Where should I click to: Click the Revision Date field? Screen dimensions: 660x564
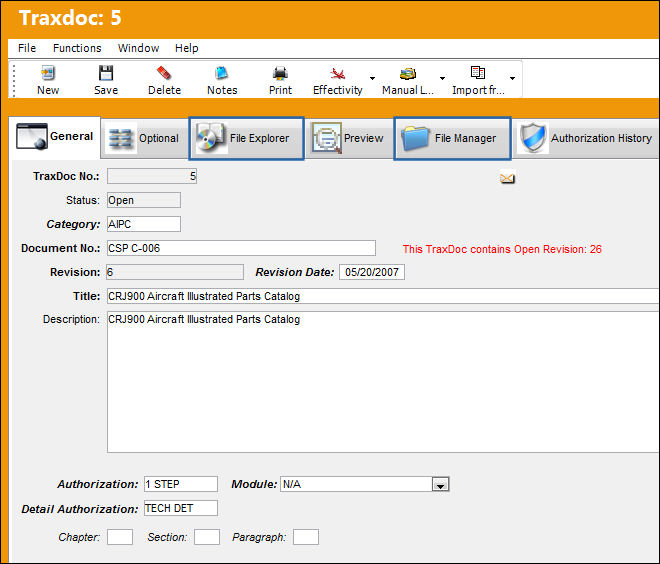click(x=372, y=272)
